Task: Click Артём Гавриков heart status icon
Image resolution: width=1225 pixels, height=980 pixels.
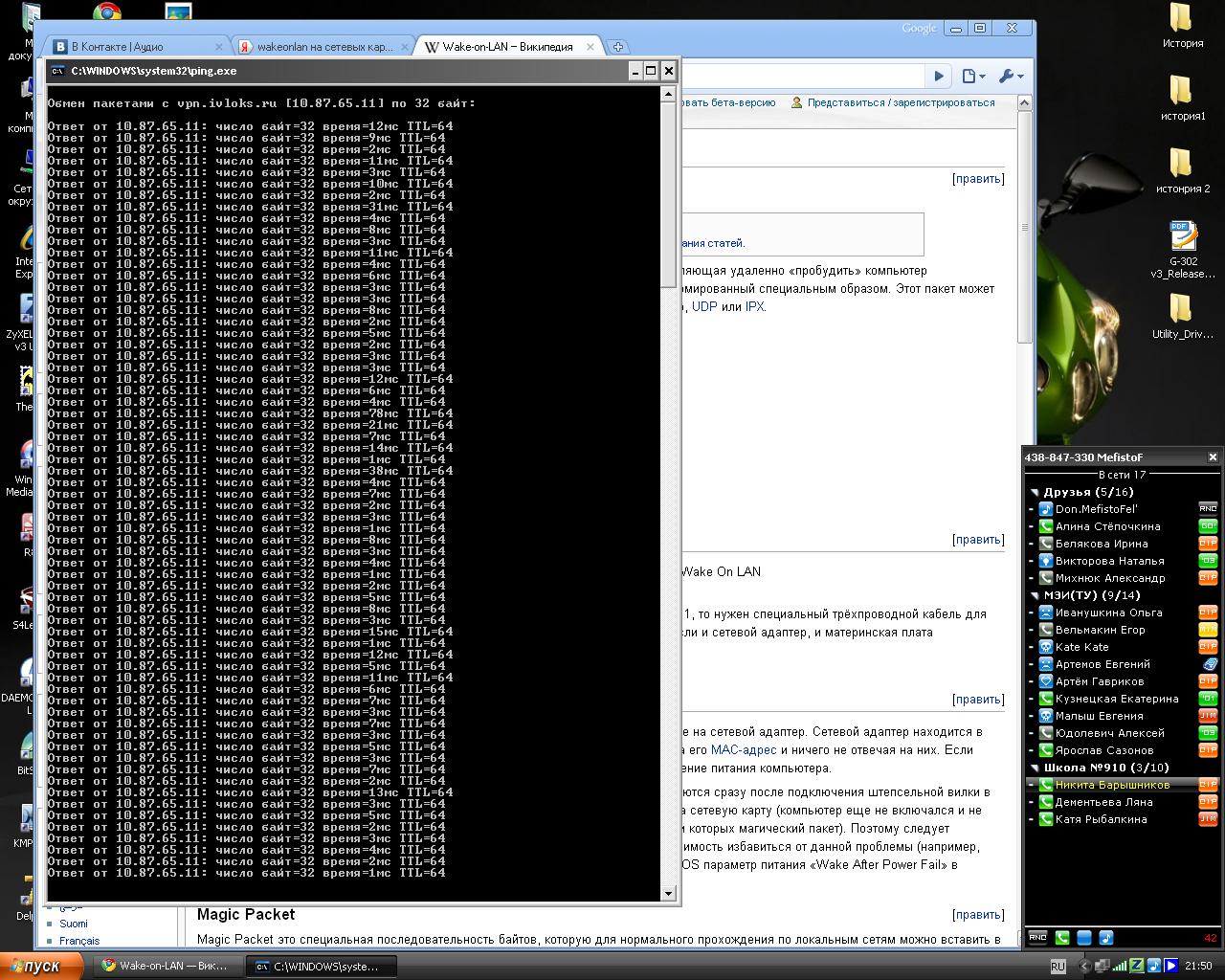Action: 1046,681
